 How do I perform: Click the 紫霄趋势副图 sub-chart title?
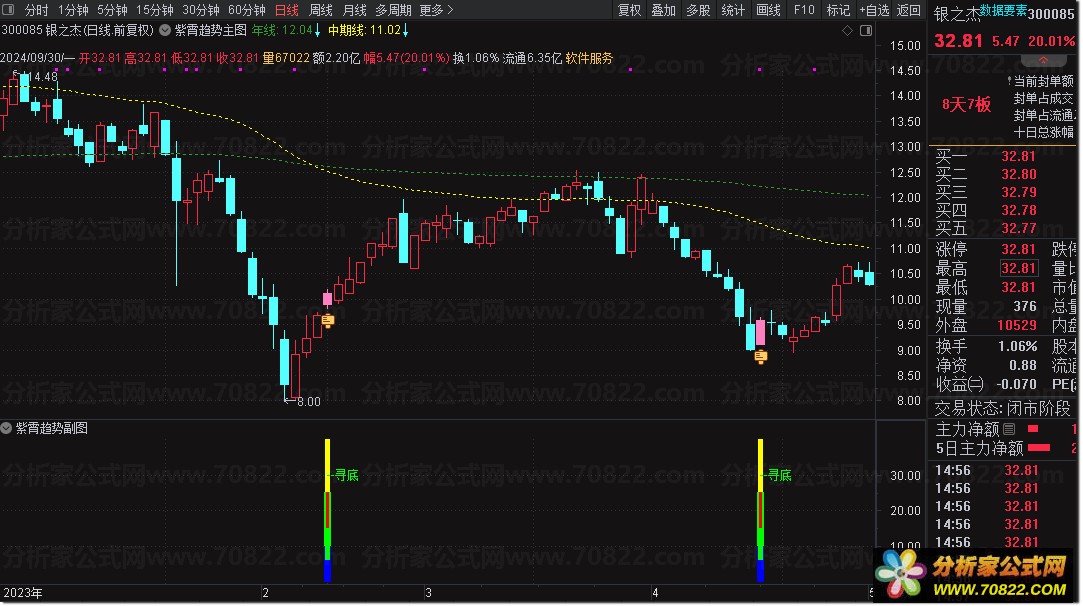coord(52,428)
